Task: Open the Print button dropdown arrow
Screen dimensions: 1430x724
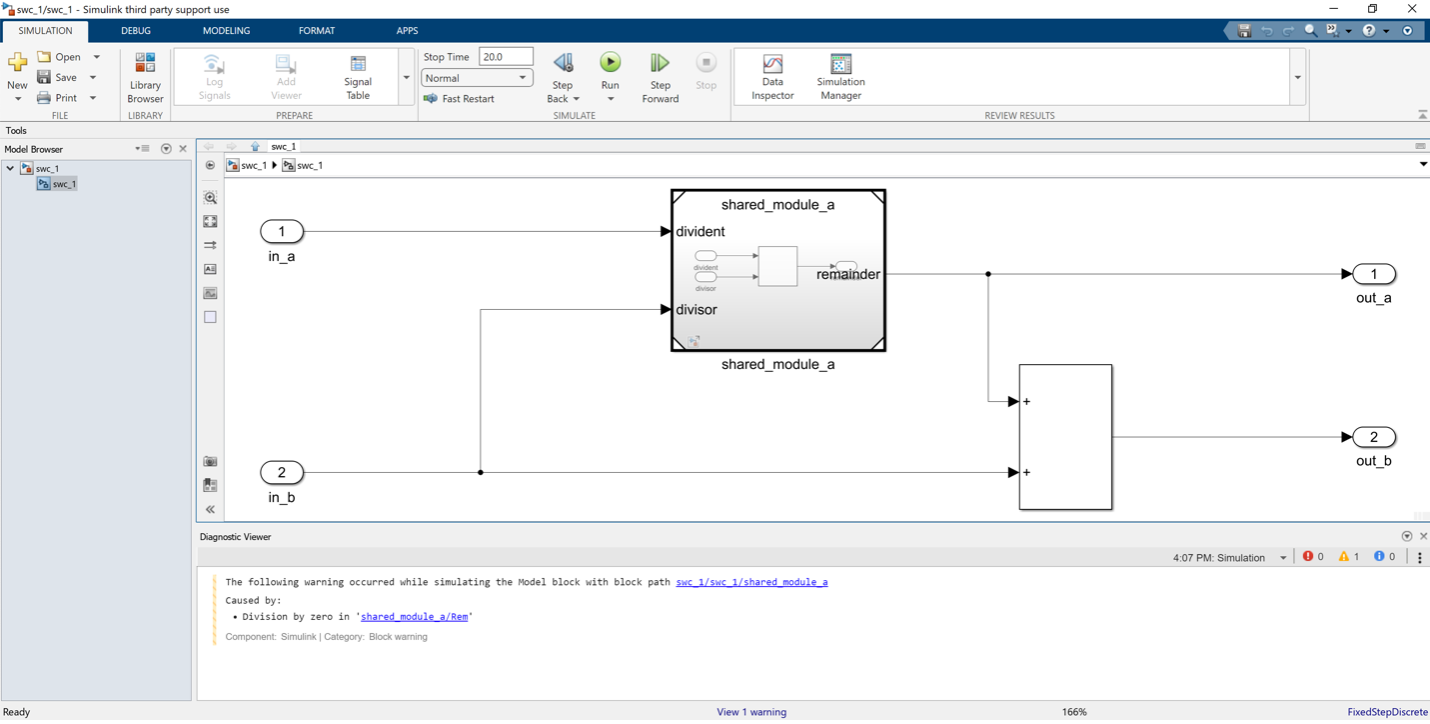Action: coord(93,98)
